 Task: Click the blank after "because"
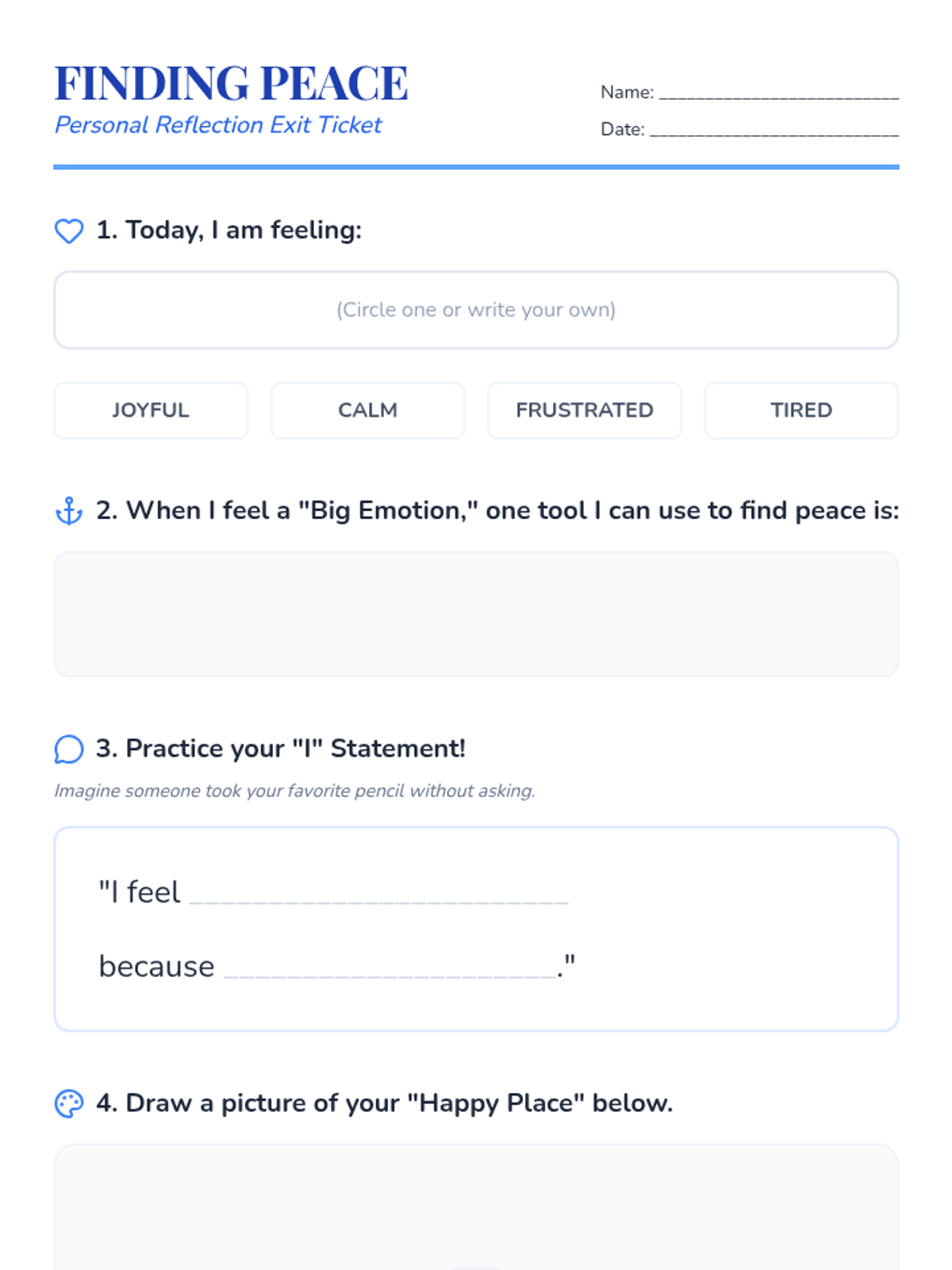(x=390, y=968)
